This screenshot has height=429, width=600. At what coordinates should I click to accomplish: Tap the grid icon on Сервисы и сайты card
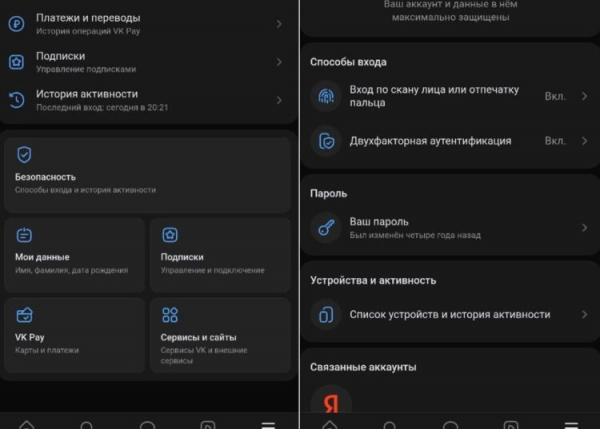(x=170, y=315)
